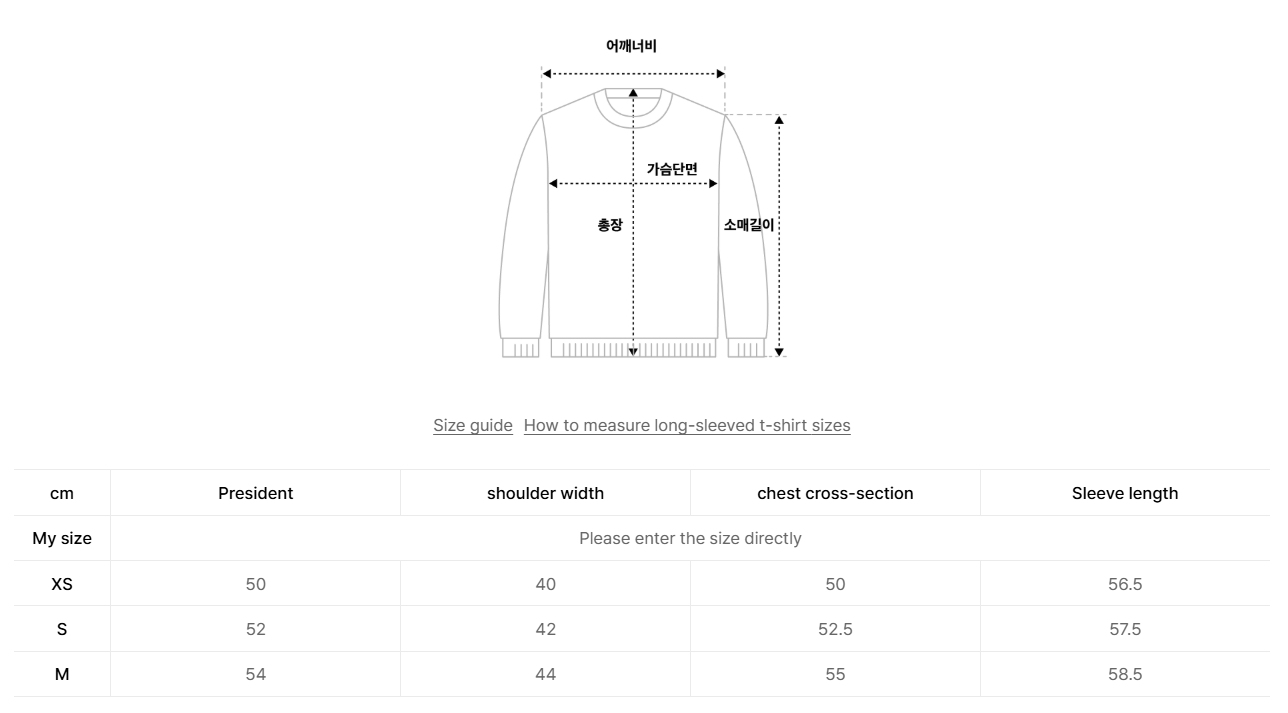This screenshot has width=1288, height=713.
Task: Click the President column header
Action: pyautogui.click(x=256, y=493)
